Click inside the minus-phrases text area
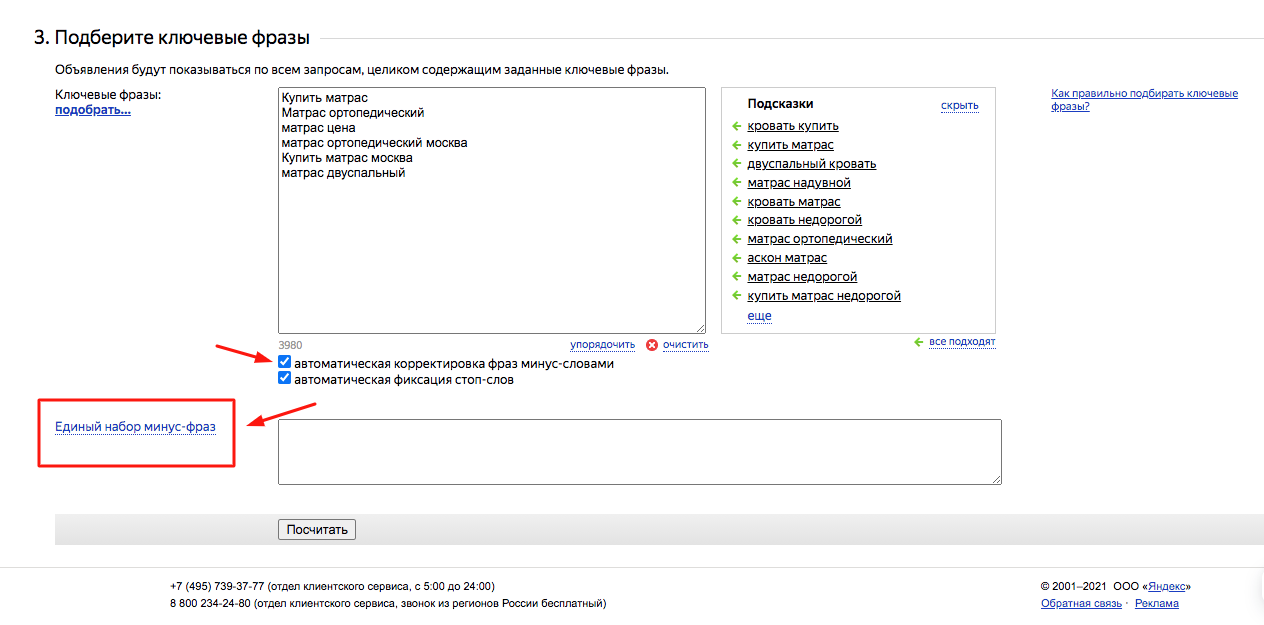This screenshot has width=1264, height=625. pos(639,452)
